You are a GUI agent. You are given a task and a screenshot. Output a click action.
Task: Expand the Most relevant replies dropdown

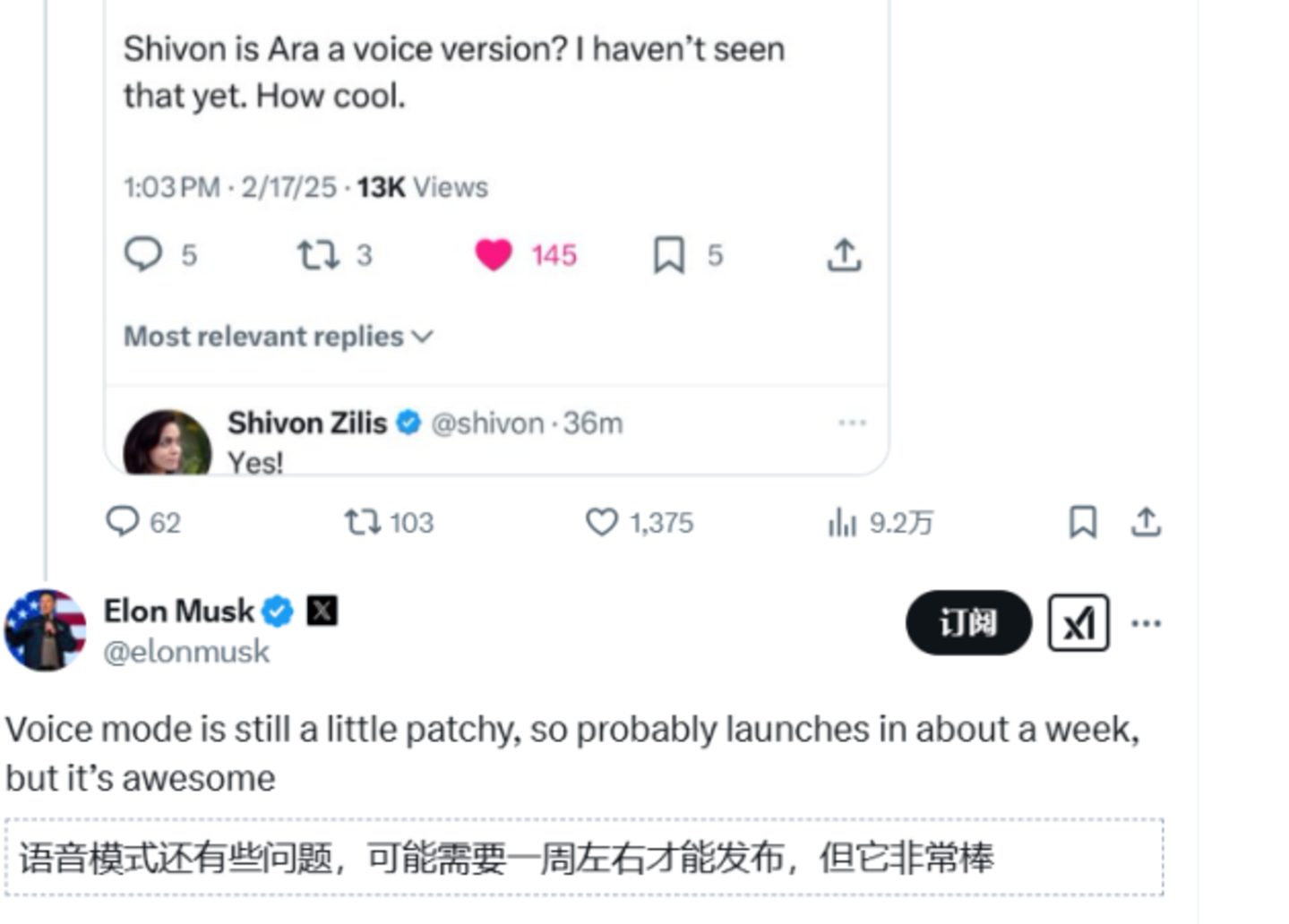pyautogui.click(x=278, y=337)
